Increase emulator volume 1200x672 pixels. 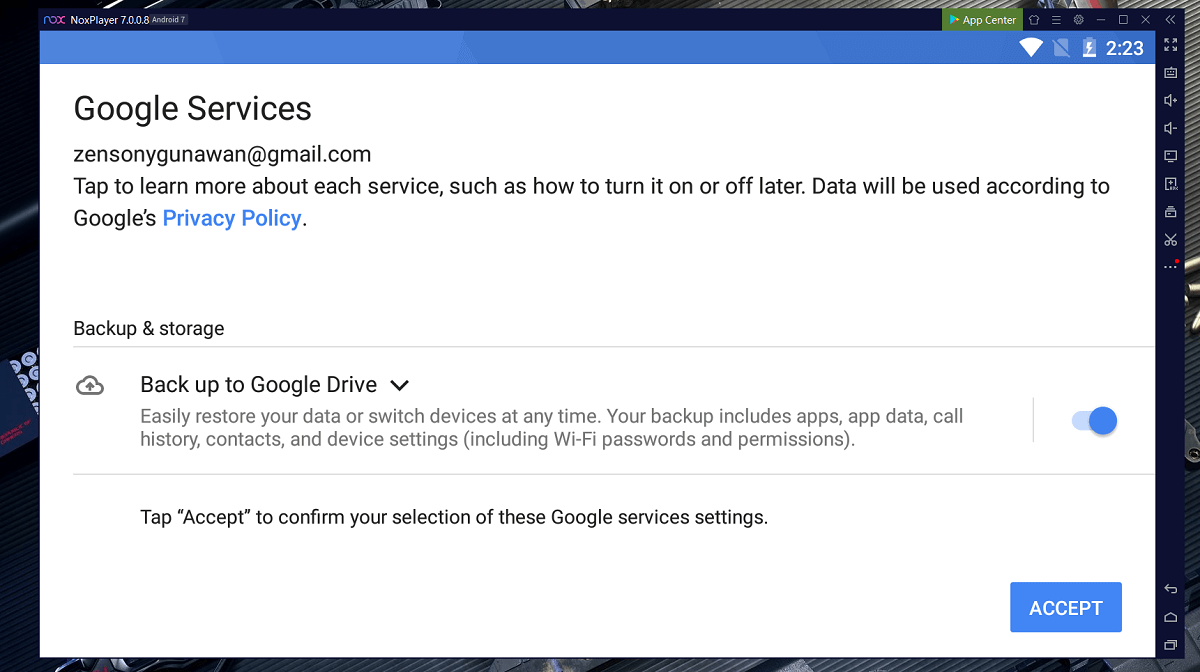(x=1170, y=100)
